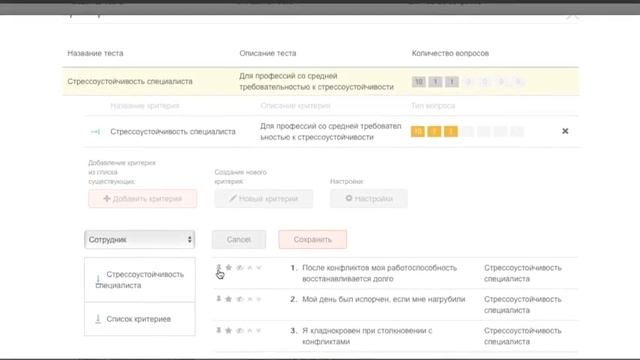Click 'Тип вопроса' sub-header
640x360 pixels.
(x=433, y=106)
